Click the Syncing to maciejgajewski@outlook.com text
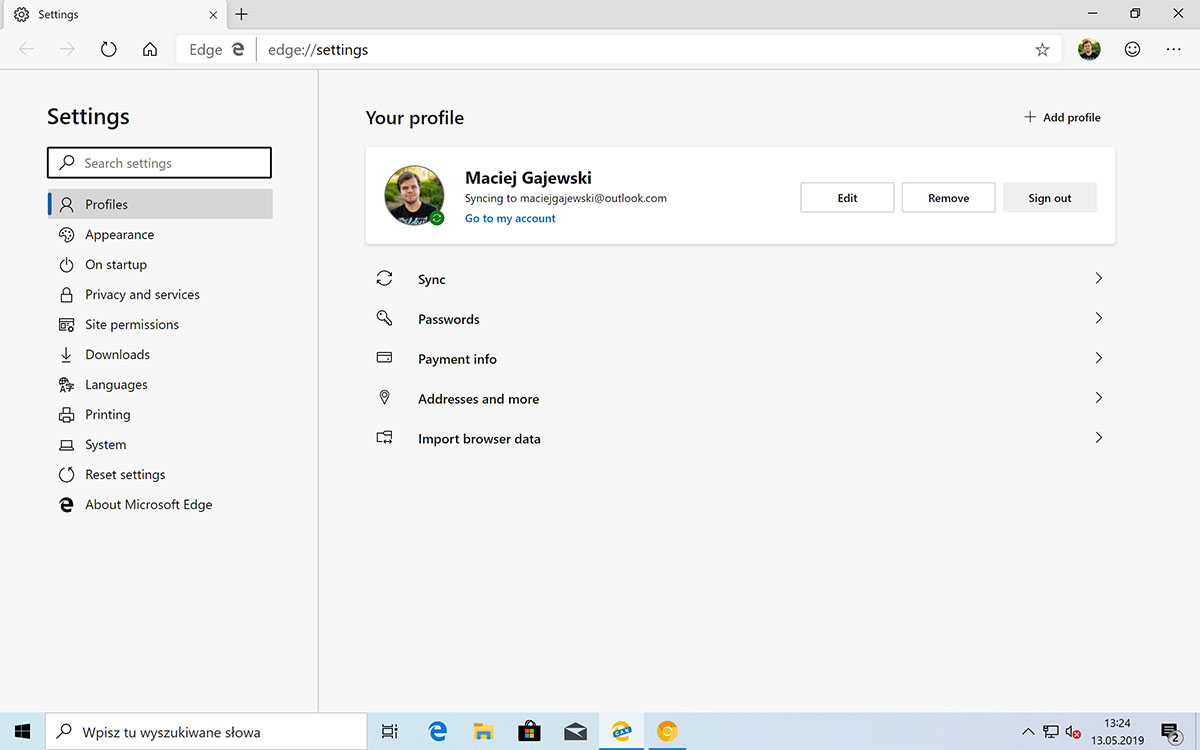Image resolution: width=1200 pixels, height=750 pixels. click(x=566, y=198)
